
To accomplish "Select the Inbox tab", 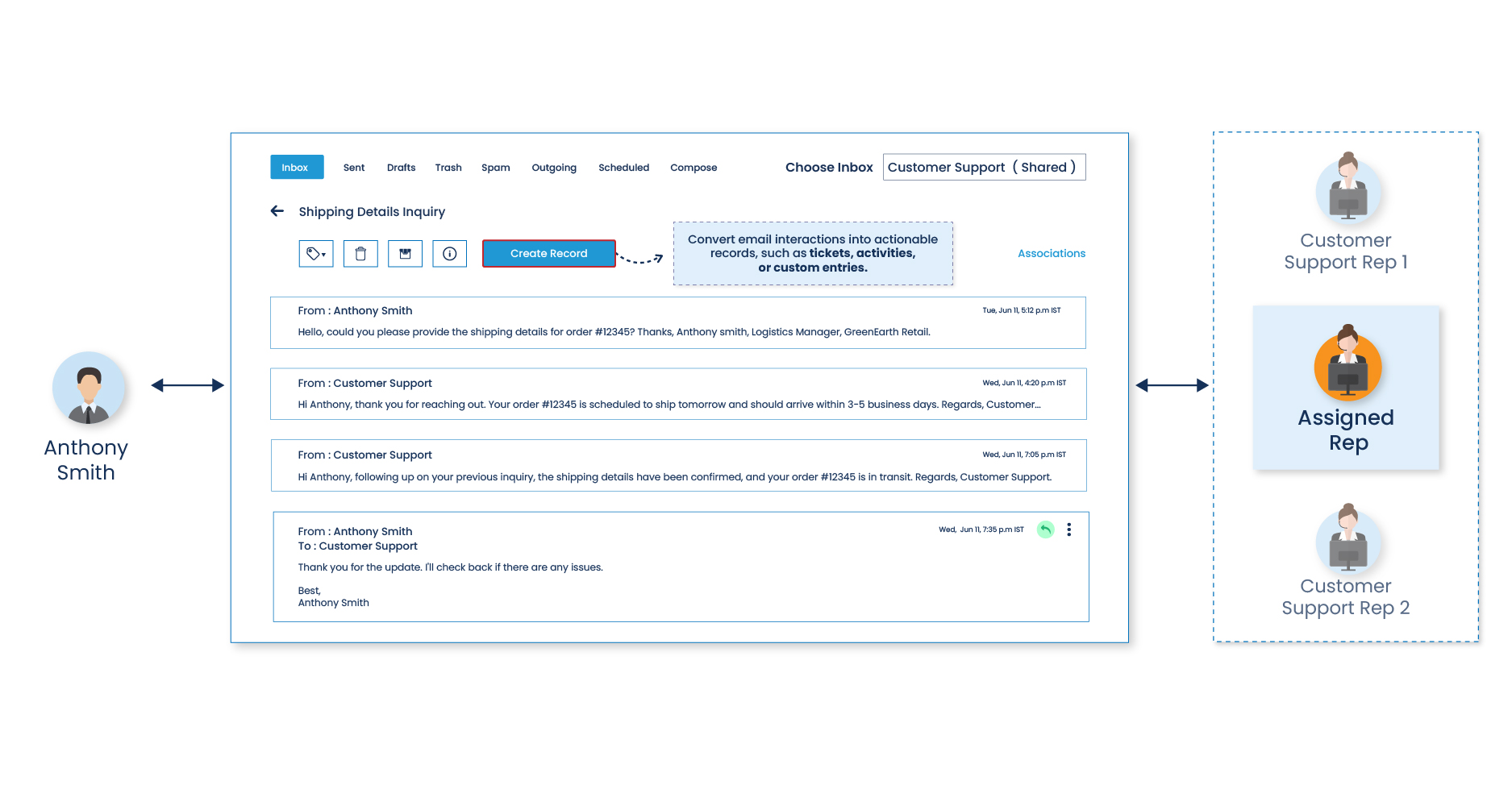I will click(x=295, y=167).
